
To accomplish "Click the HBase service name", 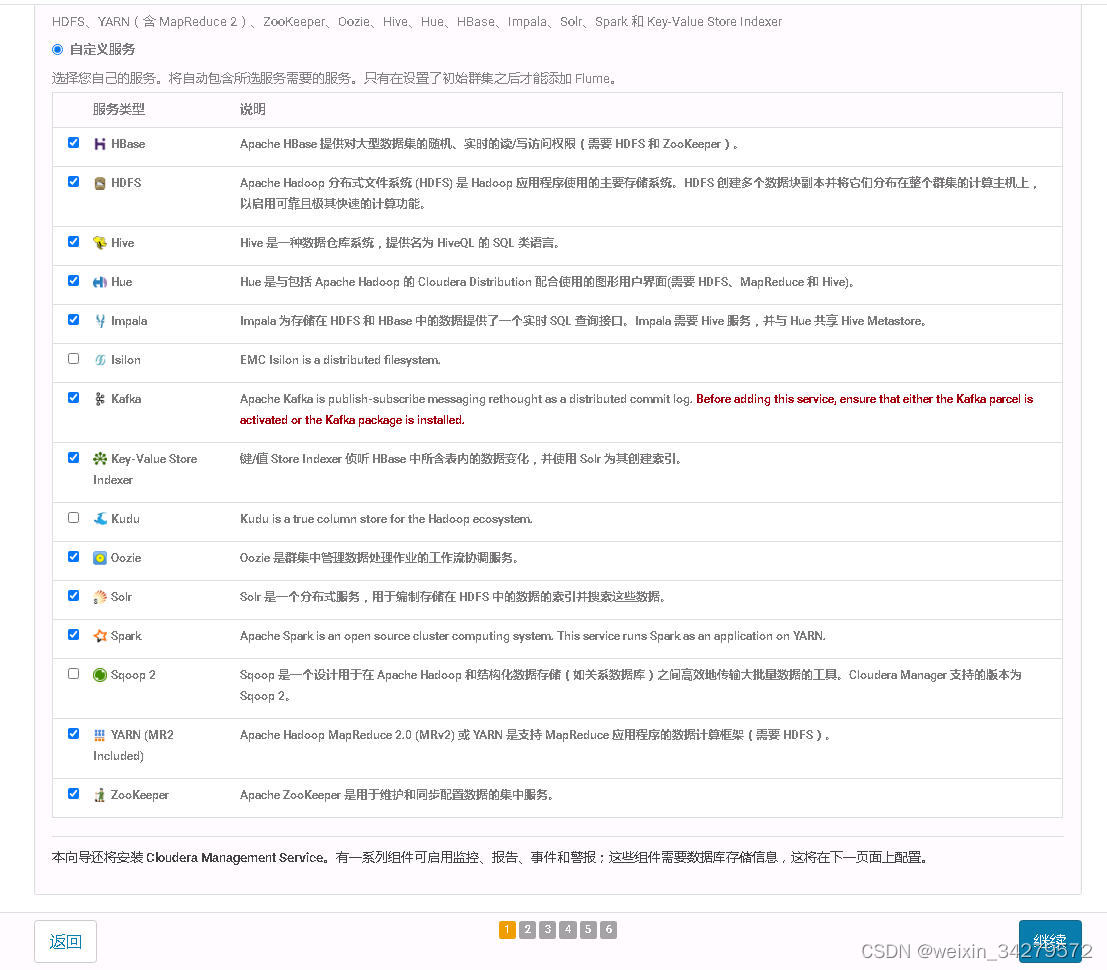I will click(x=128, y=144).
